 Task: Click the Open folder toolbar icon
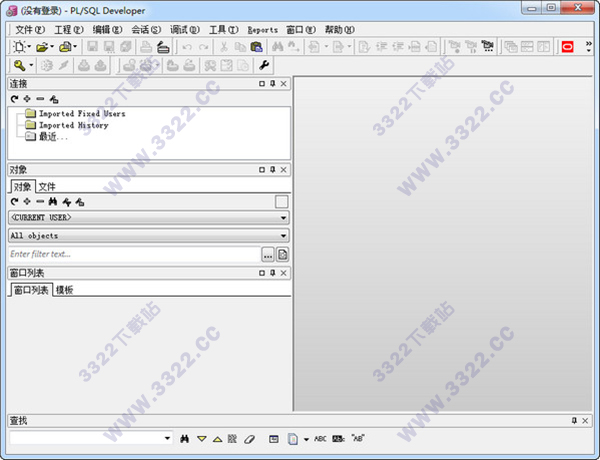pyautogui.click(x=42, y=47)
